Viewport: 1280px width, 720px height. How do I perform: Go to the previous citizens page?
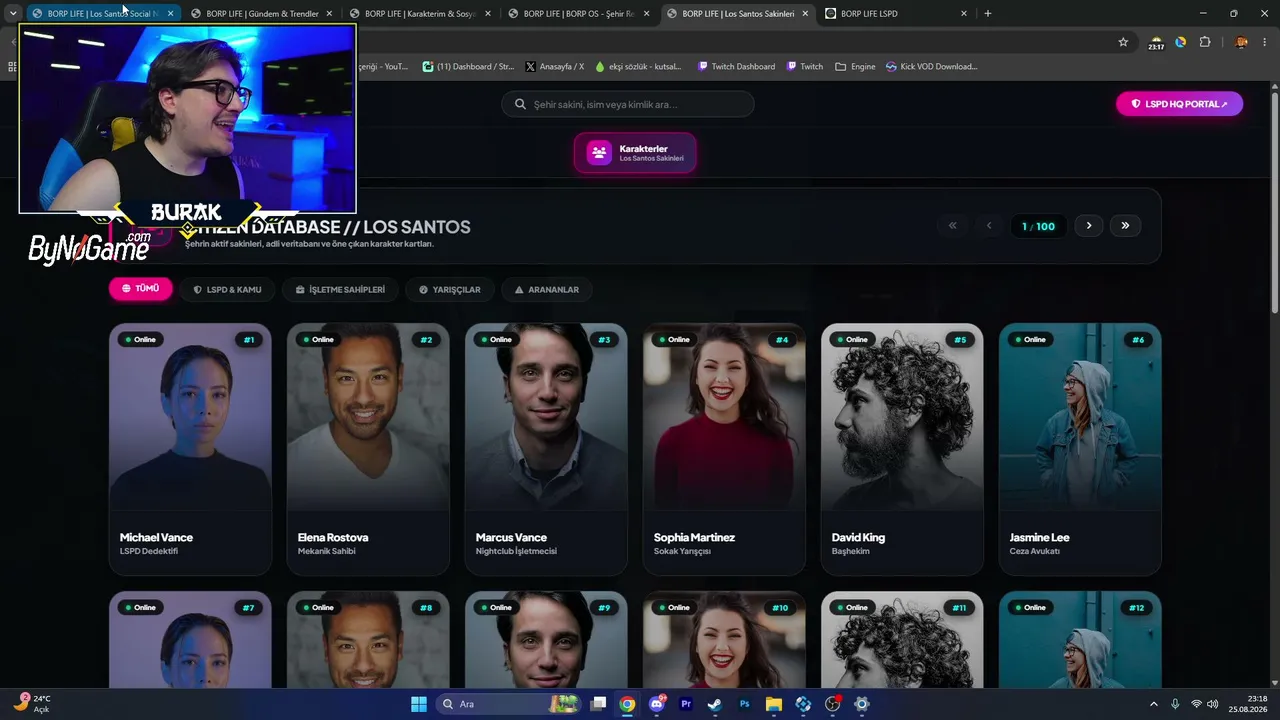coord(989,225)
